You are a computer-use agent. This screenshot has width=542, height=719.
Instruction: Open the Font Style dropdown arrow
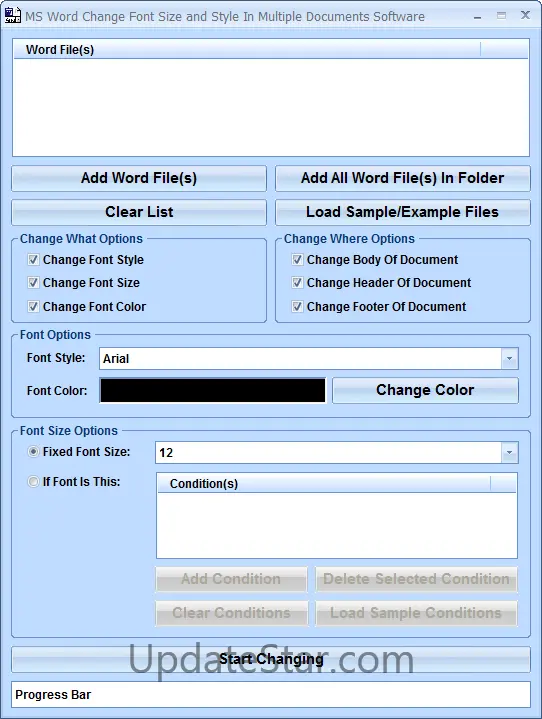[x=509, y=359]
